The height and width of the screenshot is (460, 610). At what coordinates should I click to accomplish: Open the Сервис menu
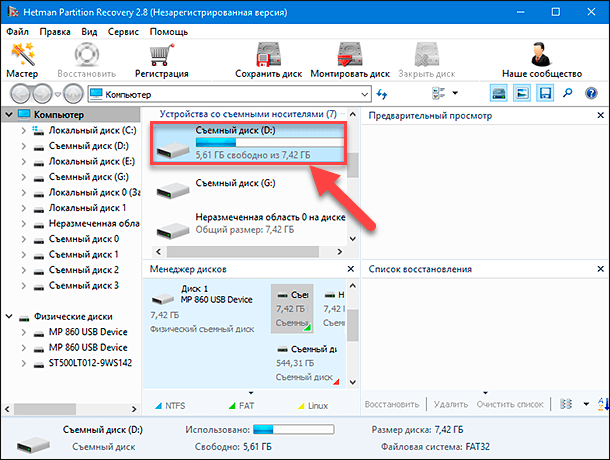pyautogui.click(x=123, y=32)
